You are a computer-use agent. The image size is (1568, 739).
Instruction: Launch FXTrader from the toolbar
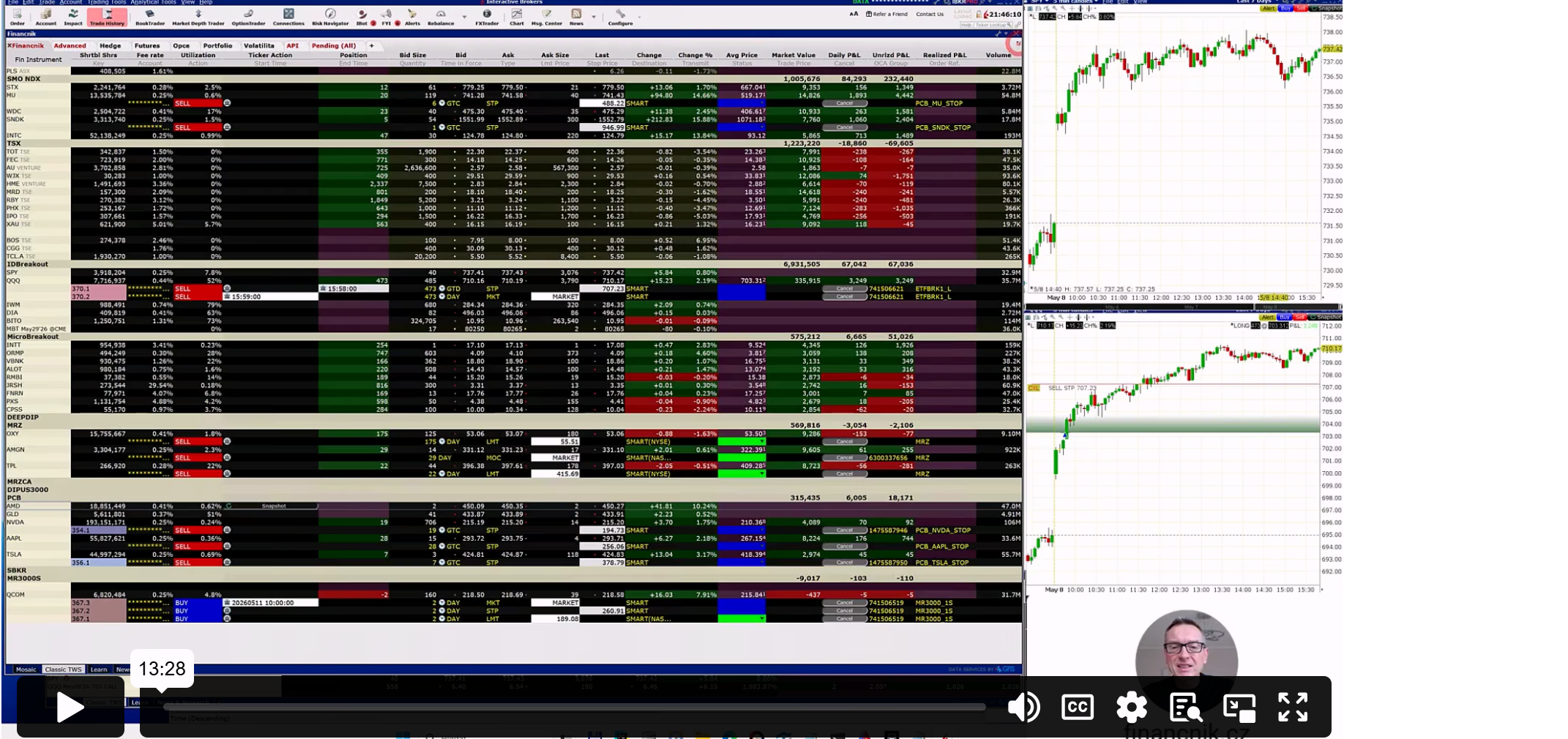[x=487, y=17]
